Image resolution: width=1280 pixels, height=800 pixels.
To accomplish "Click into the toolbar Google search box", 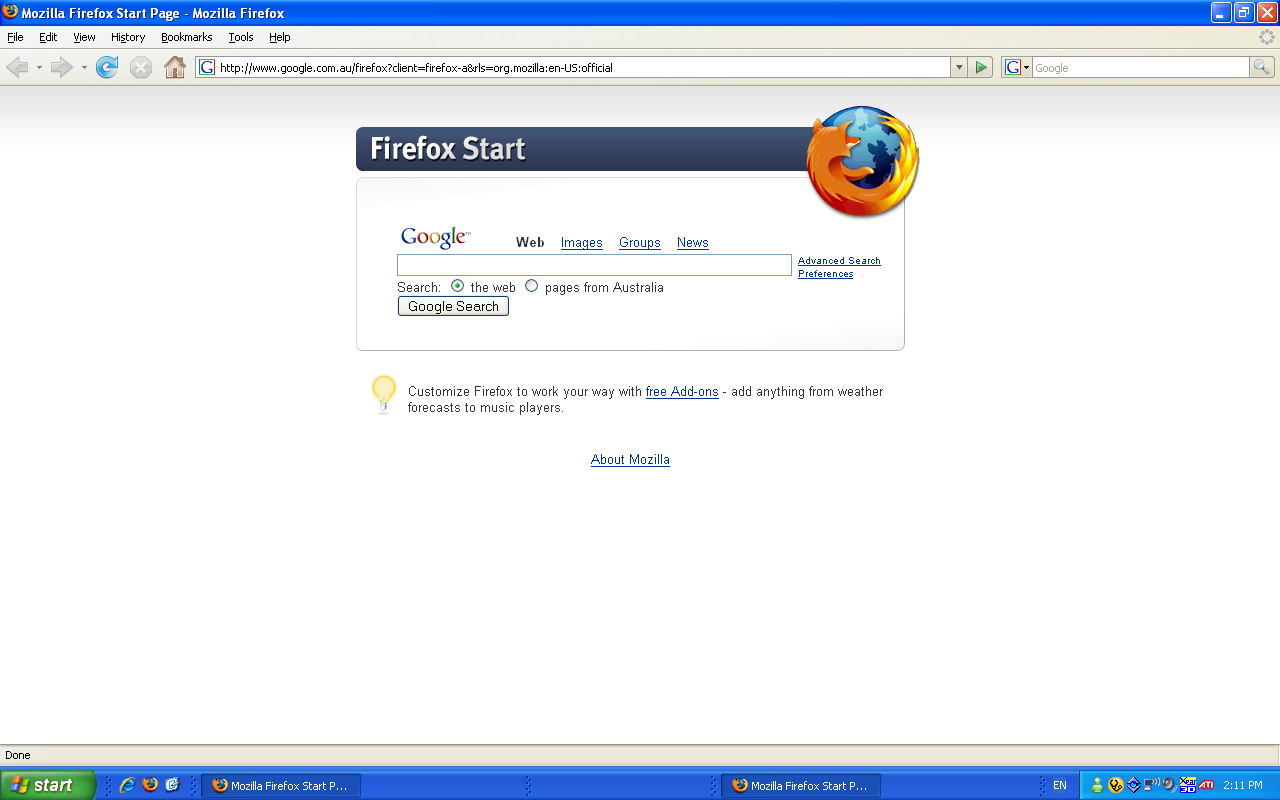I will (1140, 67).
